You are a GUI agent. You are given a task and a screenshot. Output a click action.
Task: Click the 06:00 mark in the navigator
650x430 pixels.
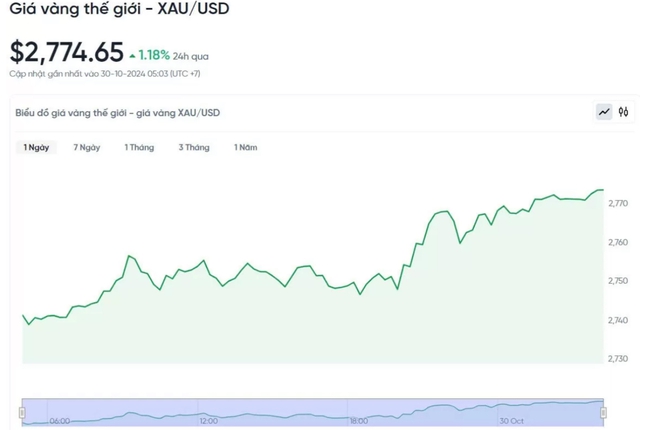[59, 421]
